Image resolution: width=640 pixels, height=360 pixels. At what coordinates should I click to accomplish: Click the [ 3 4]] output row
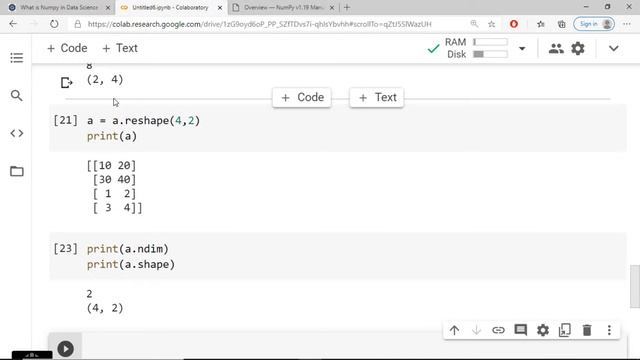coord(118,208)
